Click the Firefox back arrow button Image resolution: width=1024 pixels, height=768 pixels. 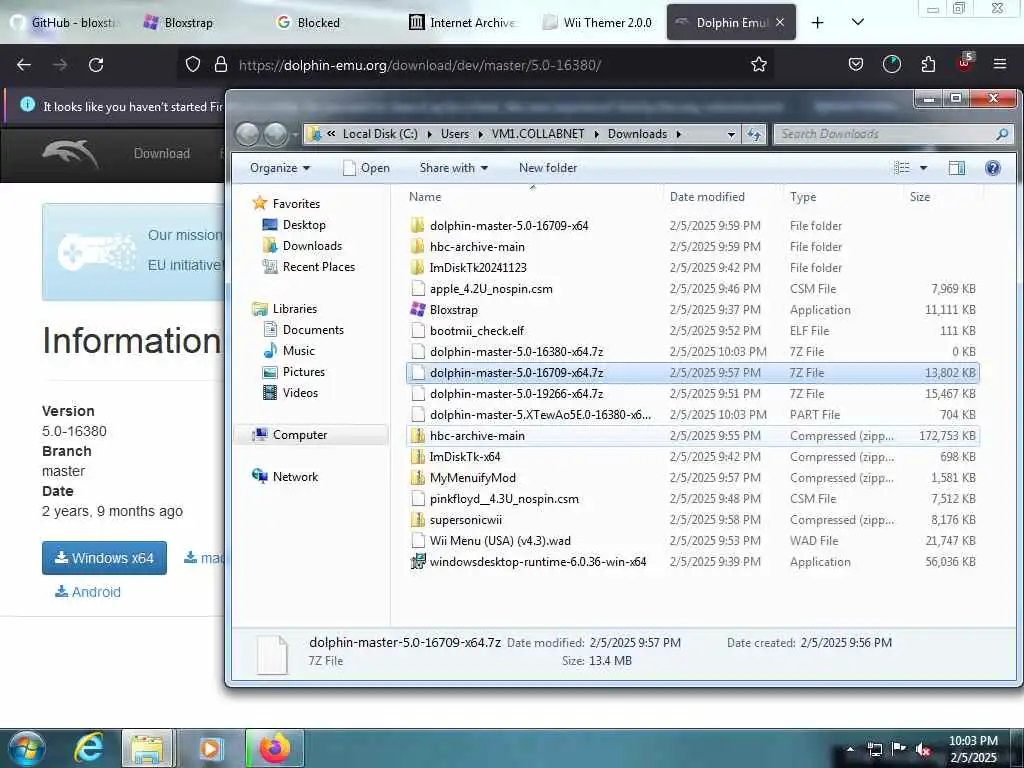24,65
